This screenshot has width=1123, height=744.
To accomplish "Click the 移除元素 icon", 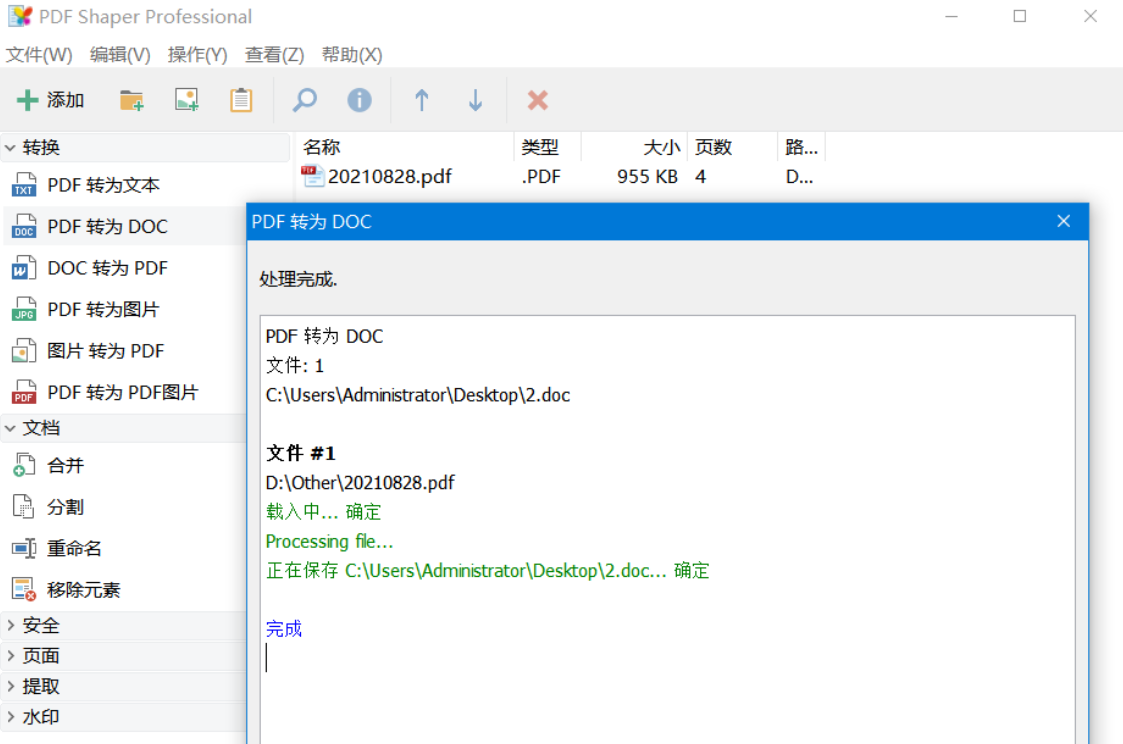I will coord(24,590).
